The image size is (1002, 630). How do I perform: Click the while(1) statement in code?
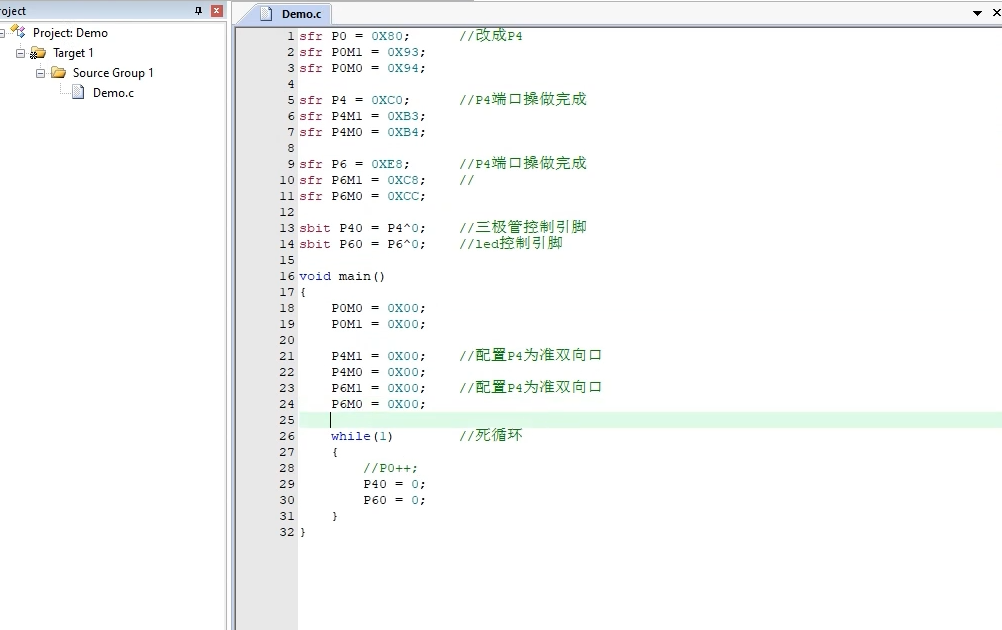coord(362,436)
